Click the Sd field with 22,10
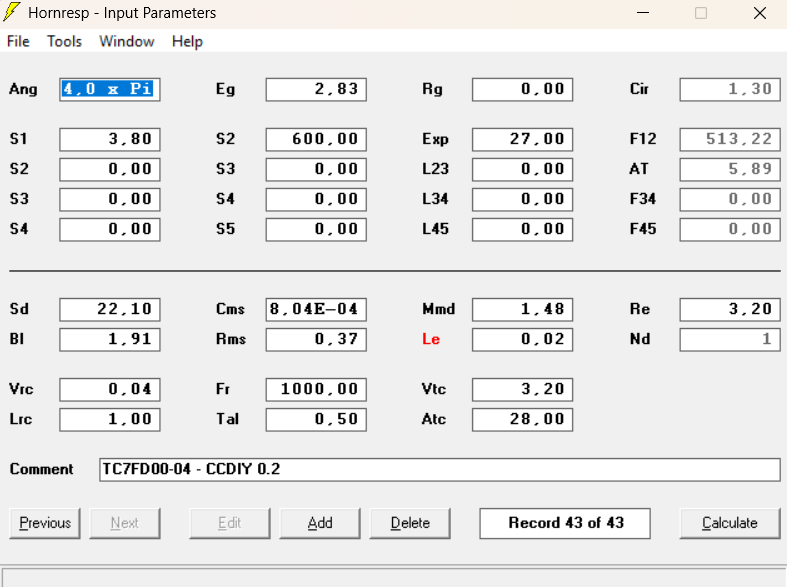Image resolution: width=787 pixels, height=587 pixels. click(110, 310)
